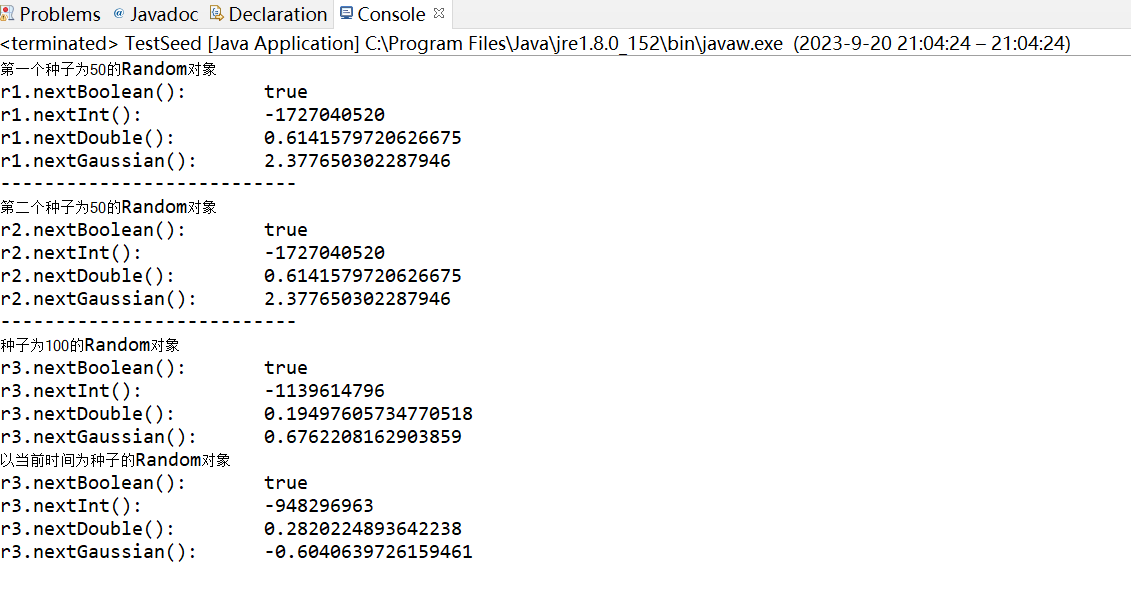Viewport: 1131px width, 593px height.
Task: Close the Console view tab
Action: pyautogui.click(x=439, y=14)
